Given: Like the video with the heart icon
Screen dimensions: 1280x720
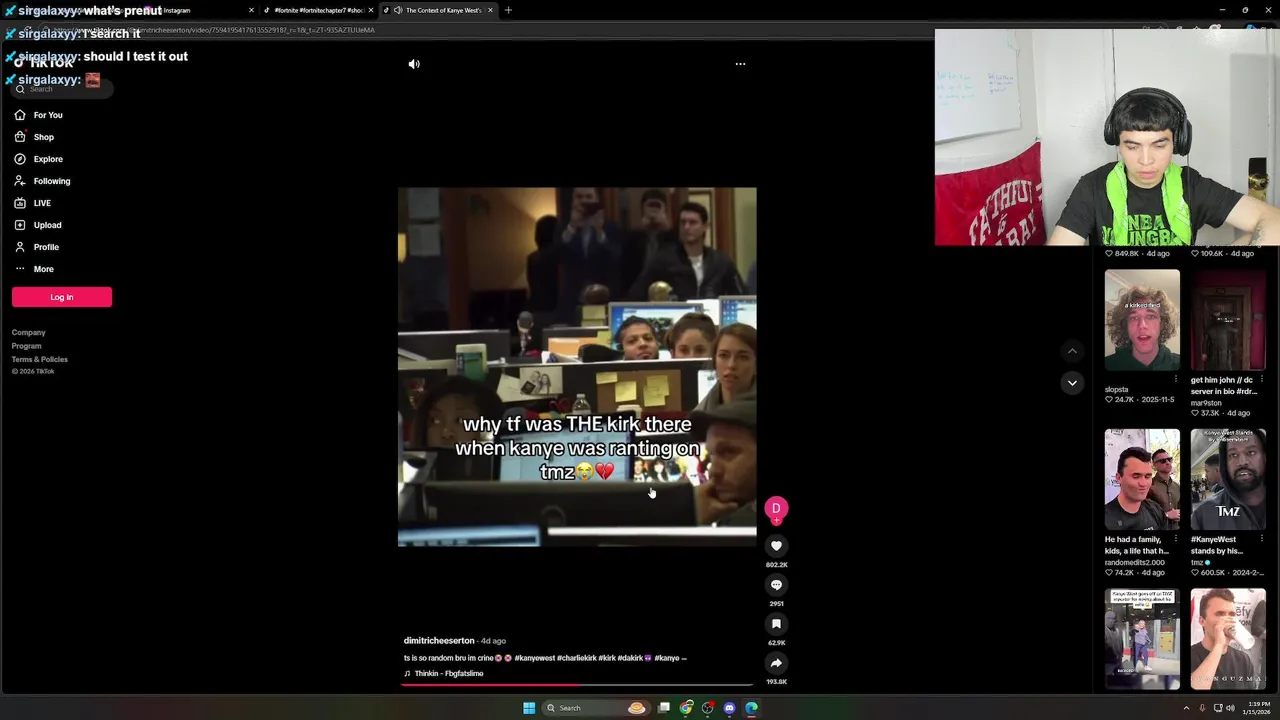Looking at the screenshot, I should [776, 546].
